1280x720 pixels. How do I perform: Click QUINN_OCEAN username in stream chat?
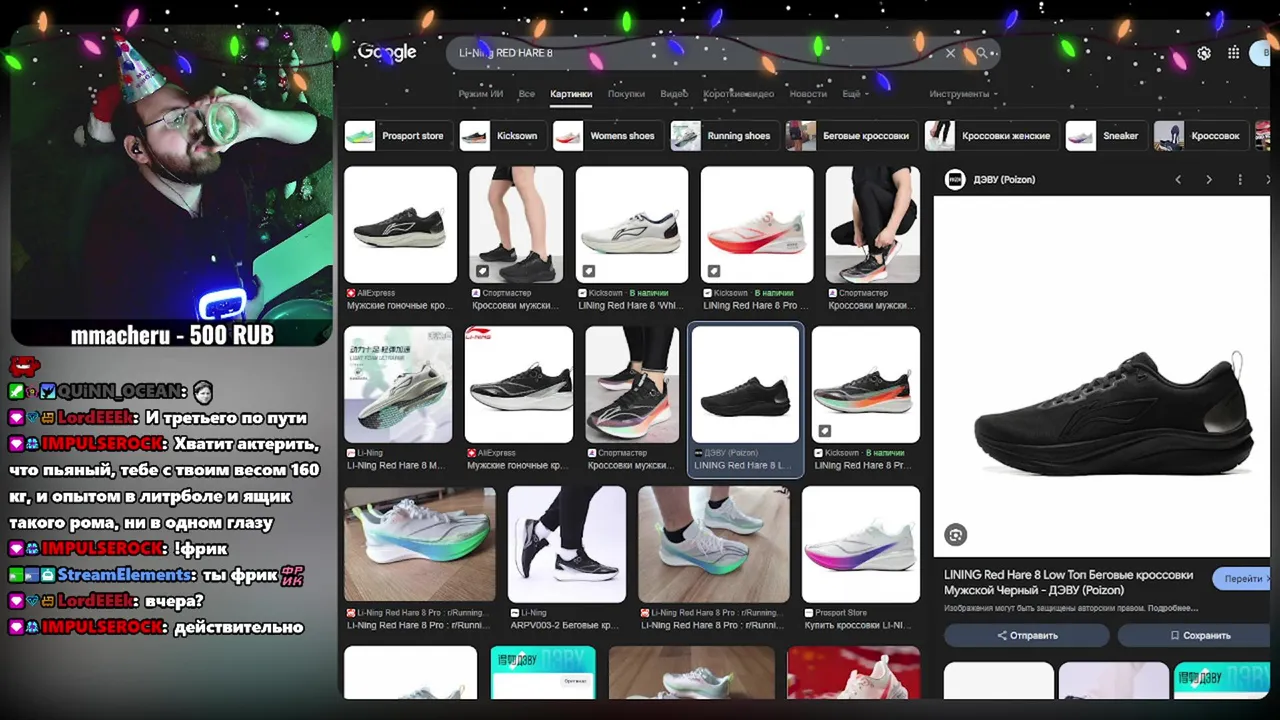[x=121, y=392]
